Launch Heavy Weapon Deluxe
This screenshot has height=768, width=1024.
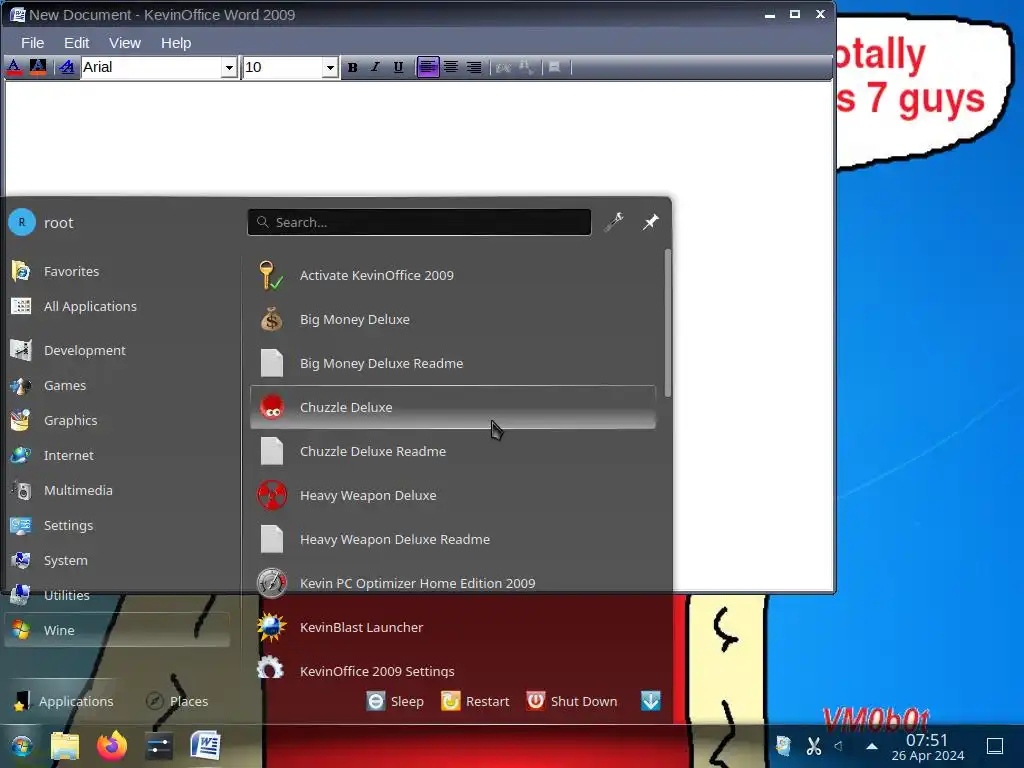453,496
